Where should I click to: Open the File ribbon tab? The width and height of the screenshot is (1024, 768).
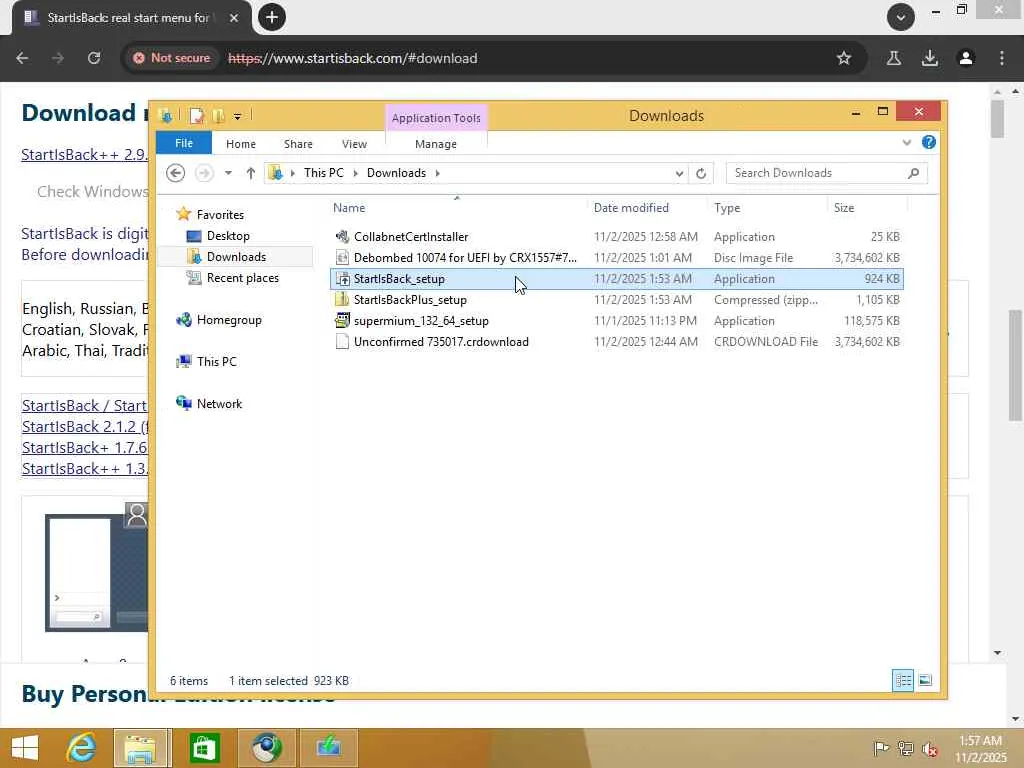pos(184,143)
